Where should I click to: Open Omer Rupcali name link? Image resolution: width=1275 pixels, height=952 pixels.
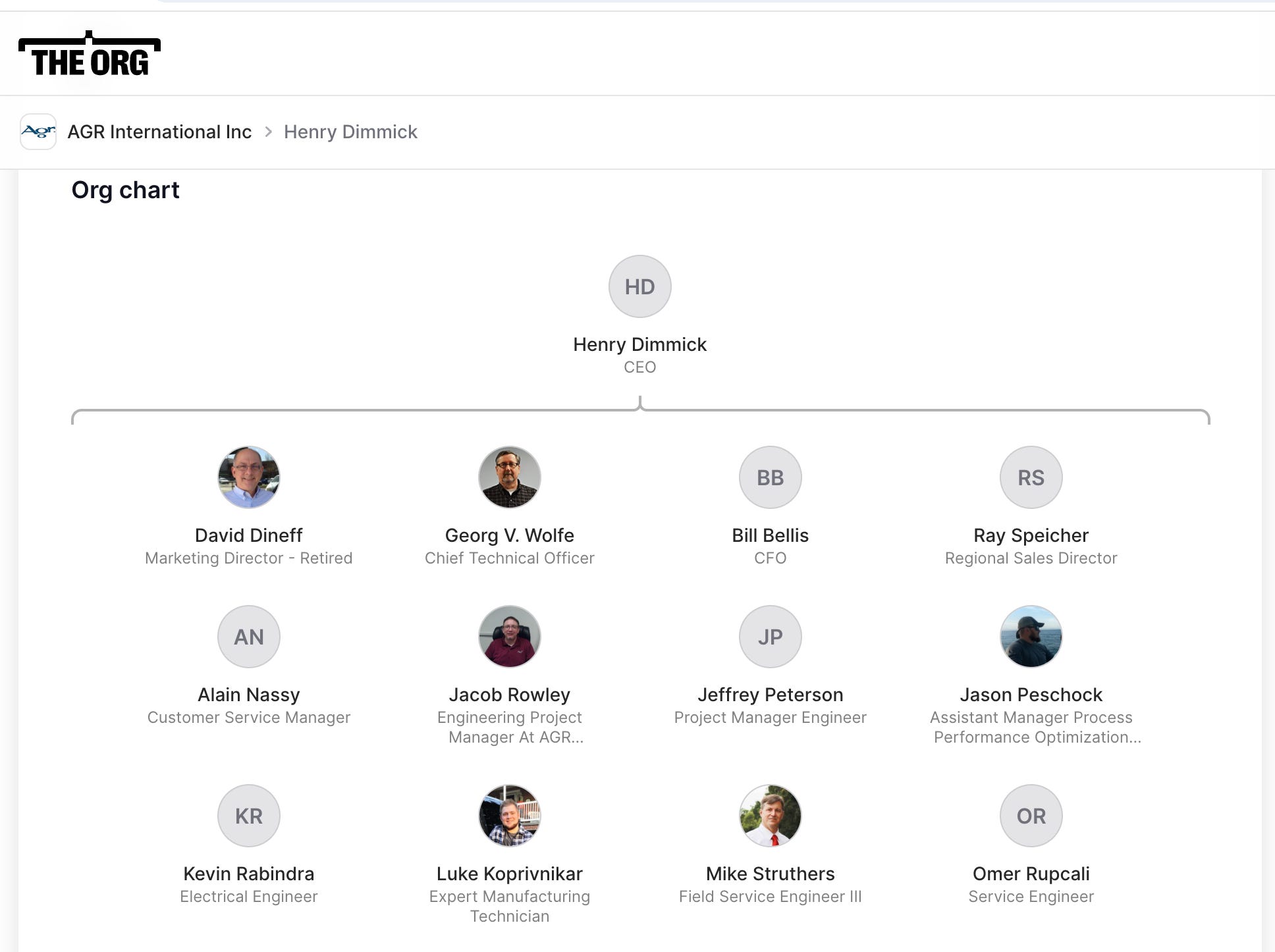click(1031, 874)
